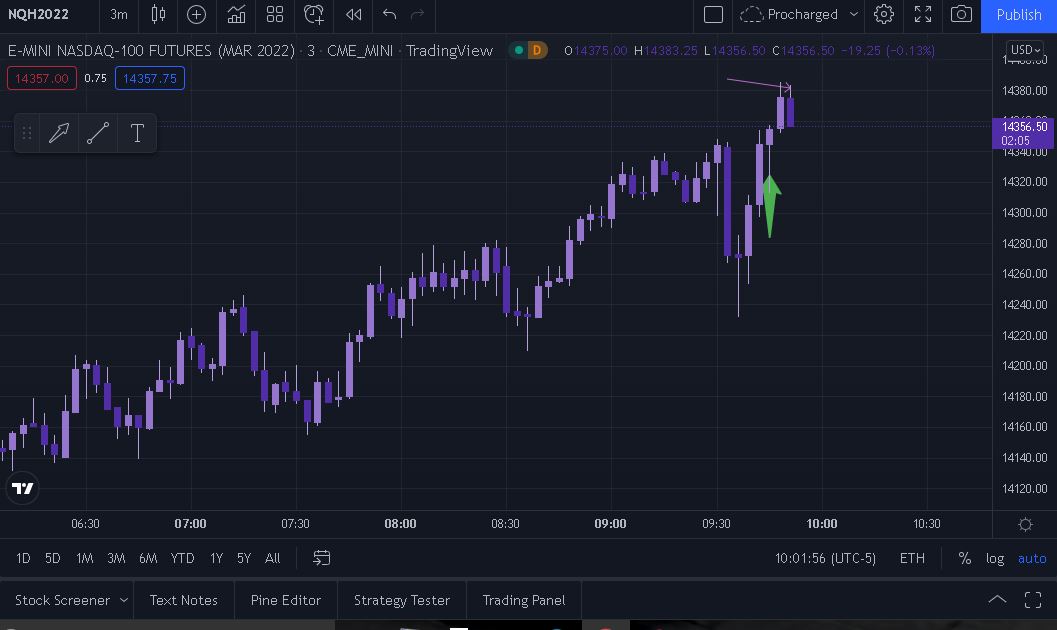Switch to the Pine Editor tab
The height and width of the screenshot is (630, 1057).
click(286, 600)
